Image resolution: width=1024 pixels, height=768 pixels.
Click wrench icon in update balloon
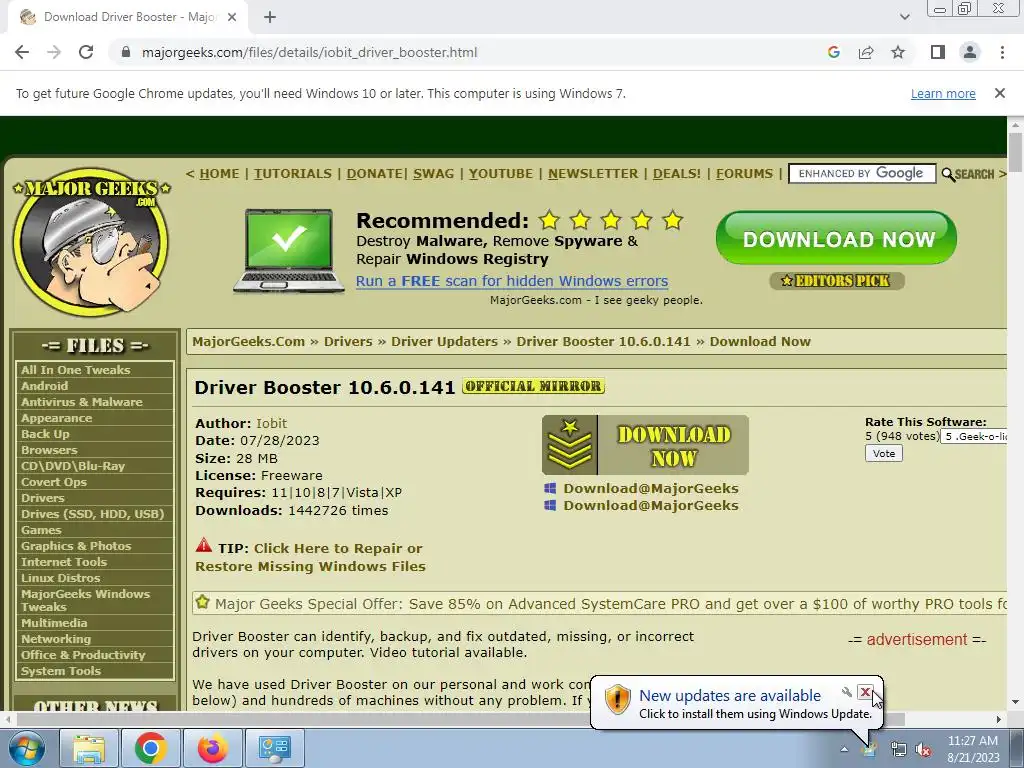(847, 692)
